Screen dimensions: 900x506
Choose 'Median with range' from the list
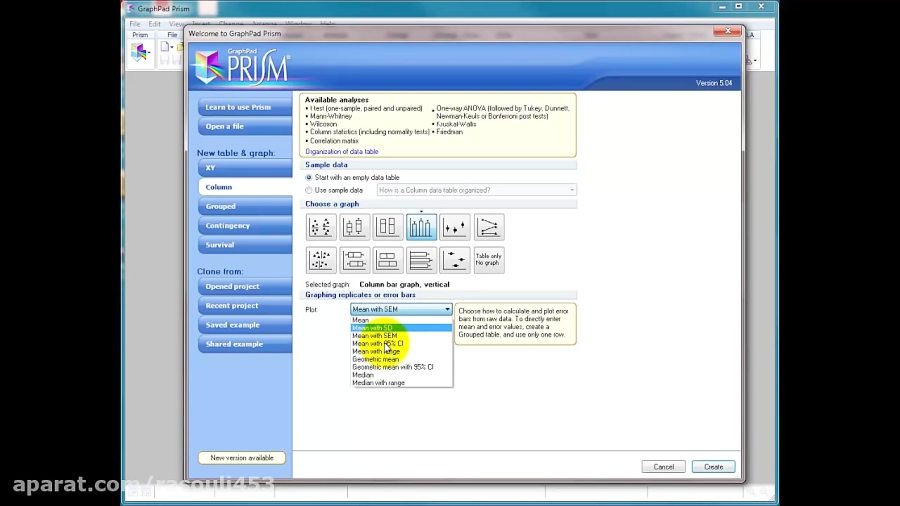[x=379, y=382]
